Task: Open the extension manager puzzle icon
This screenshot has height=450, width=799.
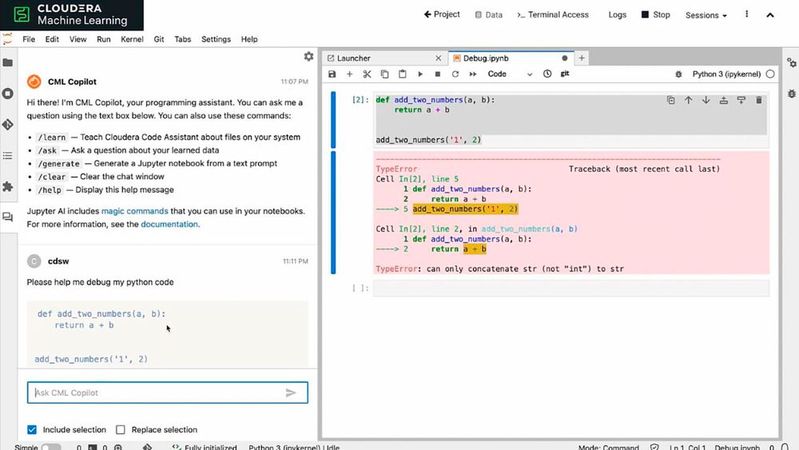Action: (8, 187)
